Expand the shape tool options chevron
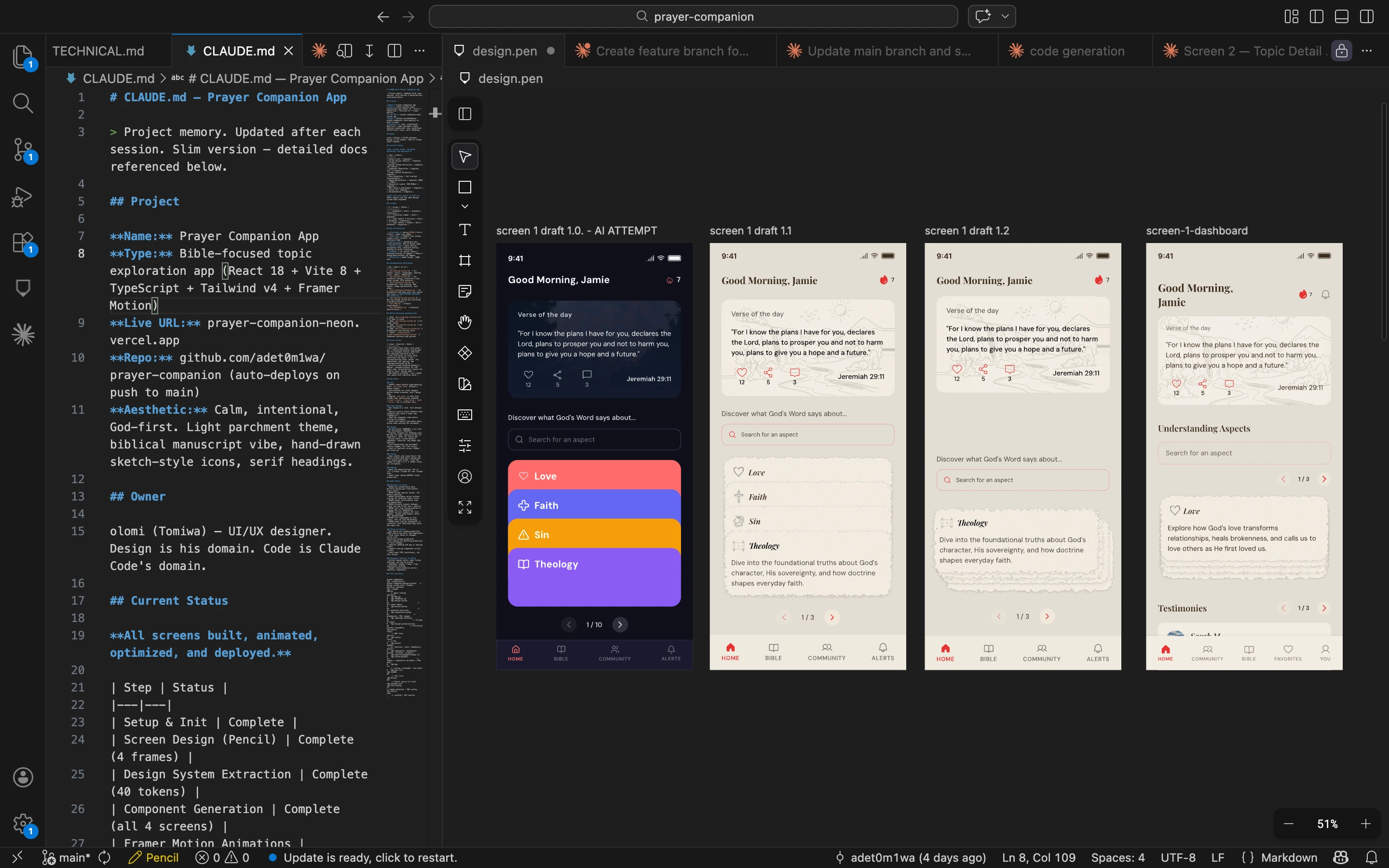 [464, 206]
